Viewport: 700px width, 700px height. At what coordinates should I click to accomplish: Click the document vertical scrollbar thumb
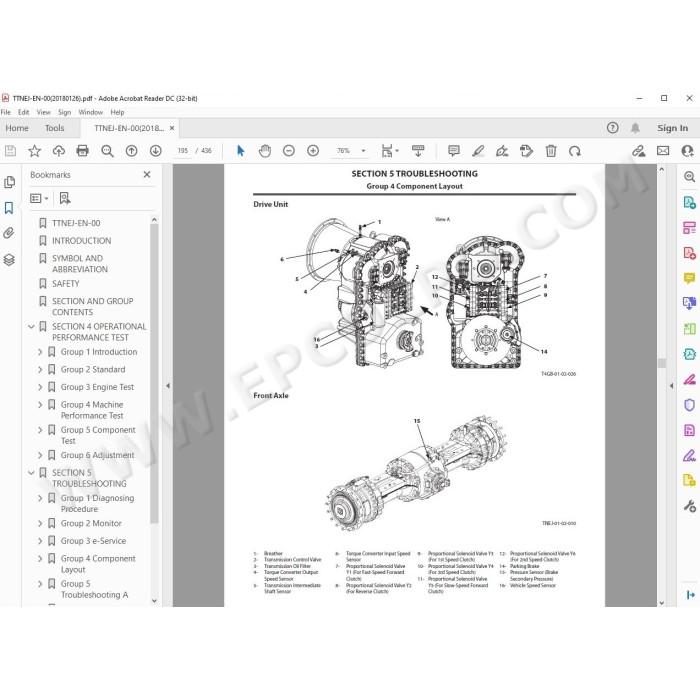coord(662,363)
